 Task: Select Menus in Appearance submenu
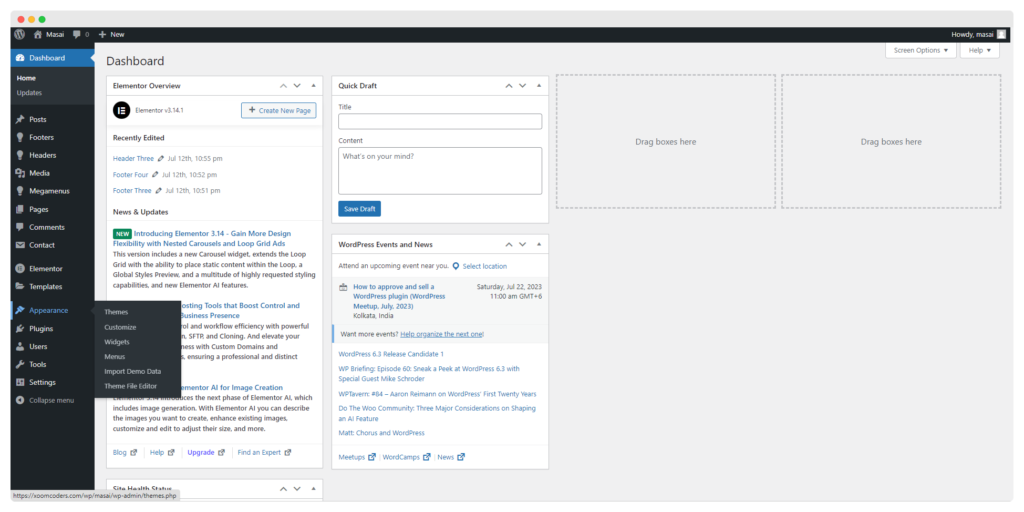[114, 357]
